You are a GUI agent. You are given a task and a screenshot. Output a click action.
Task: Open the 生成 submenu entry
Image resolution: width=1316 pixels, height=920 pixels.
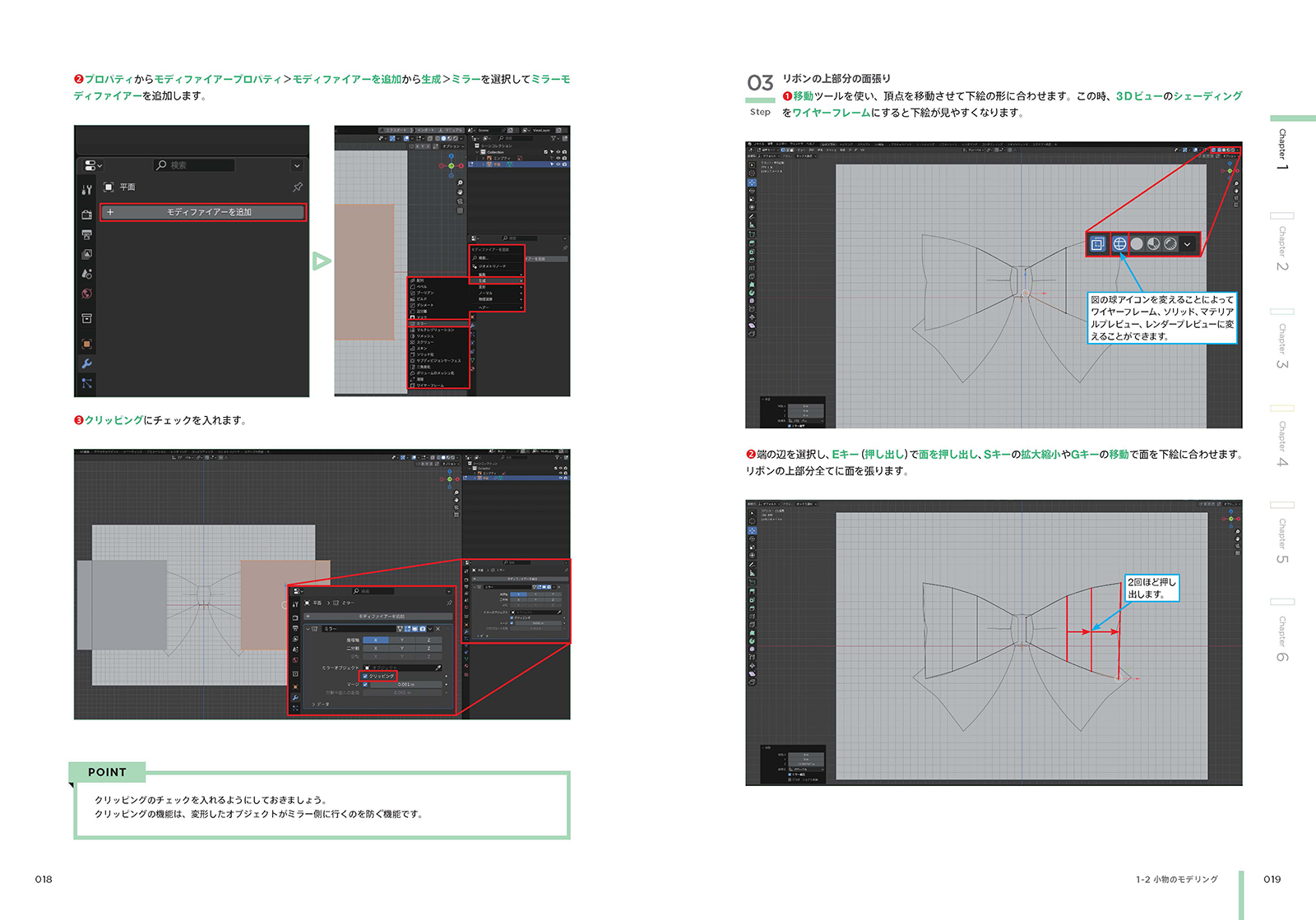[497, 280]
